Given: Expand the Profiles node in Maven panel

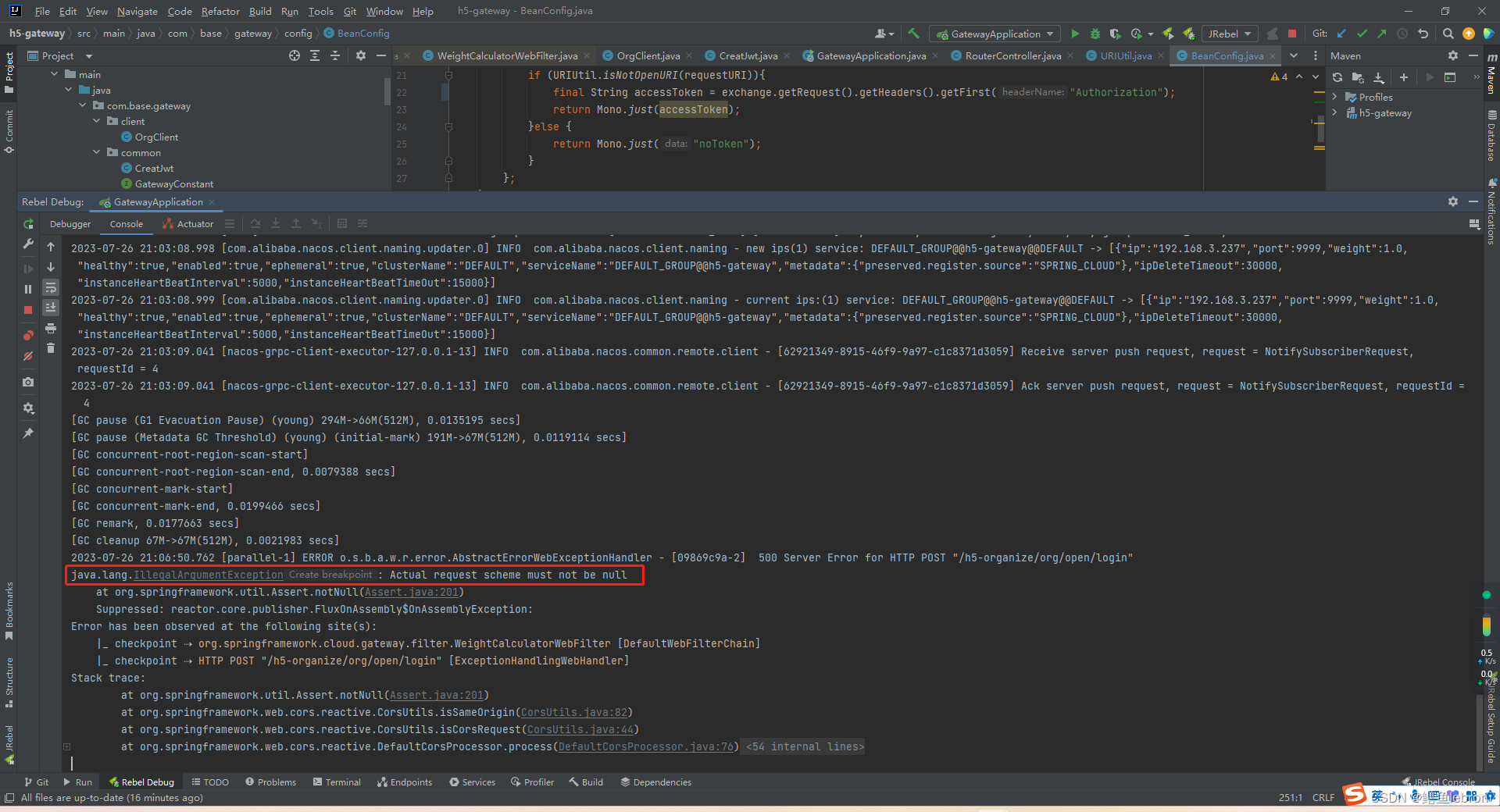Looking at the screenshot, I should click(1336, 97).
